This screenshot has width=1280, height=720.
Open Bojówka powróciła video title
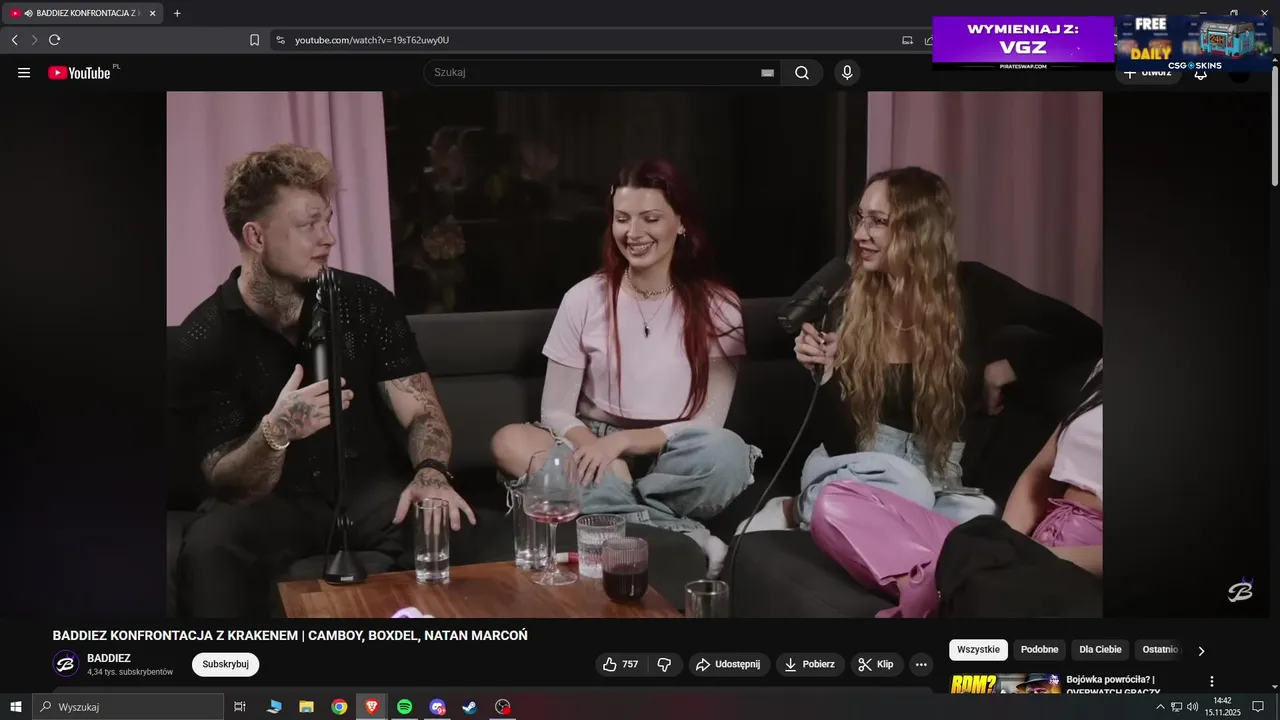click(x=1114, y=685)
